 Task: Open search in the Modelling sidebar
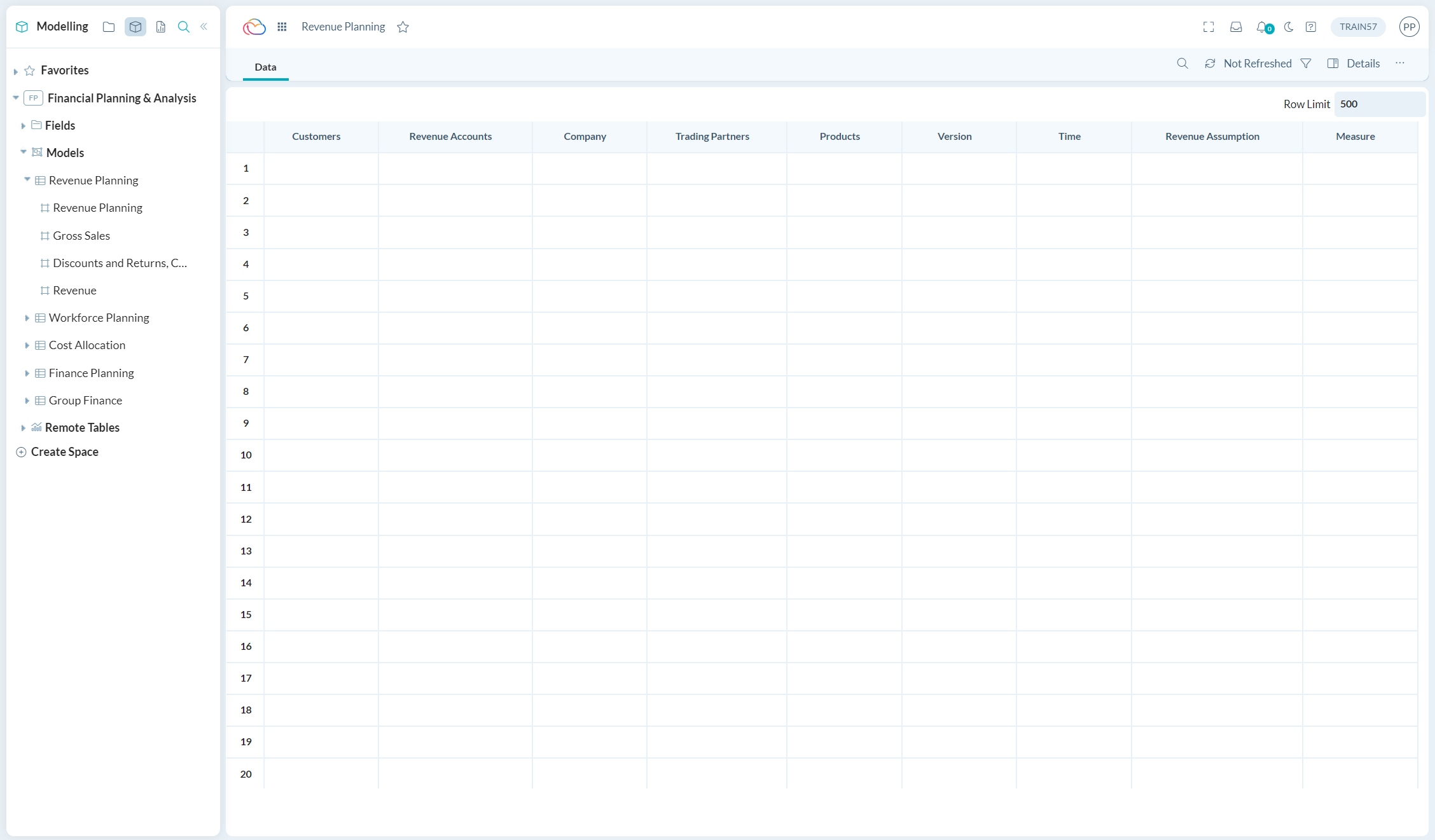click(184, 27)
